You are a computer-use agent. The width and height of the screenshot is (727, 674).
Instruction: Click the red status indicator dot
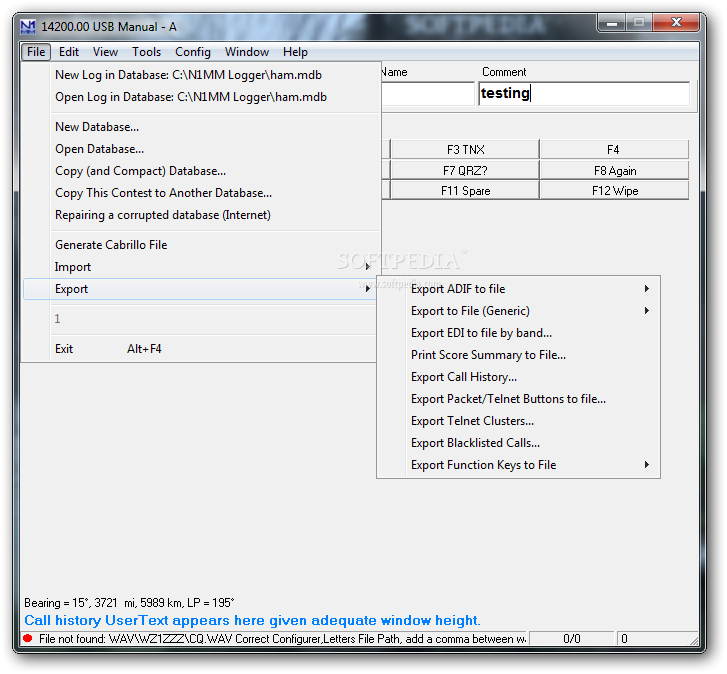point(28,638)
